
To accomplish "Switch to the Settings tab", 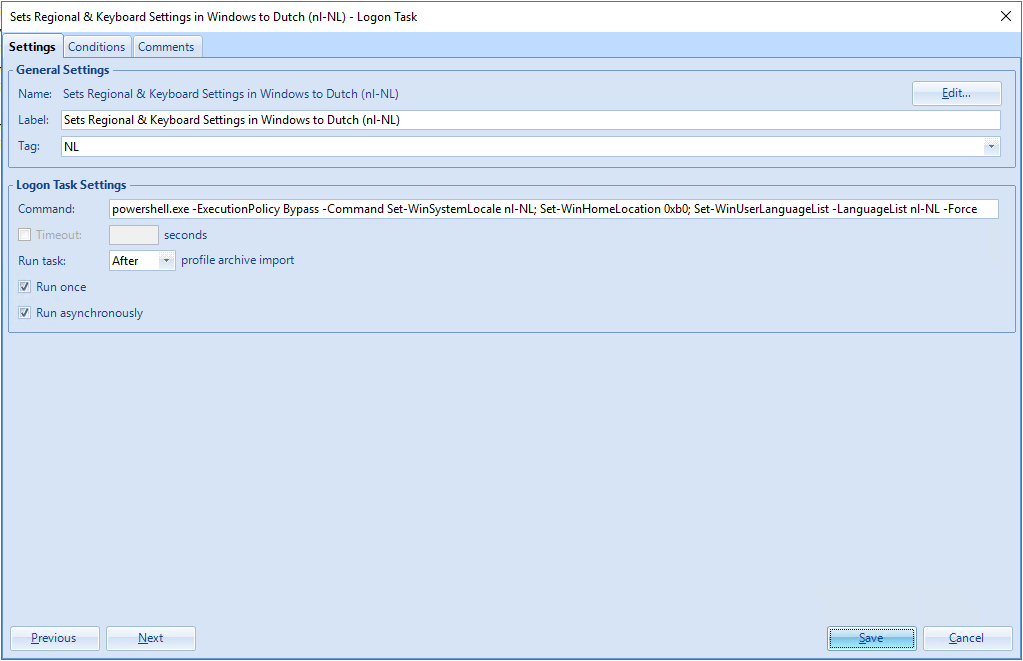I will tap(32, 46).
